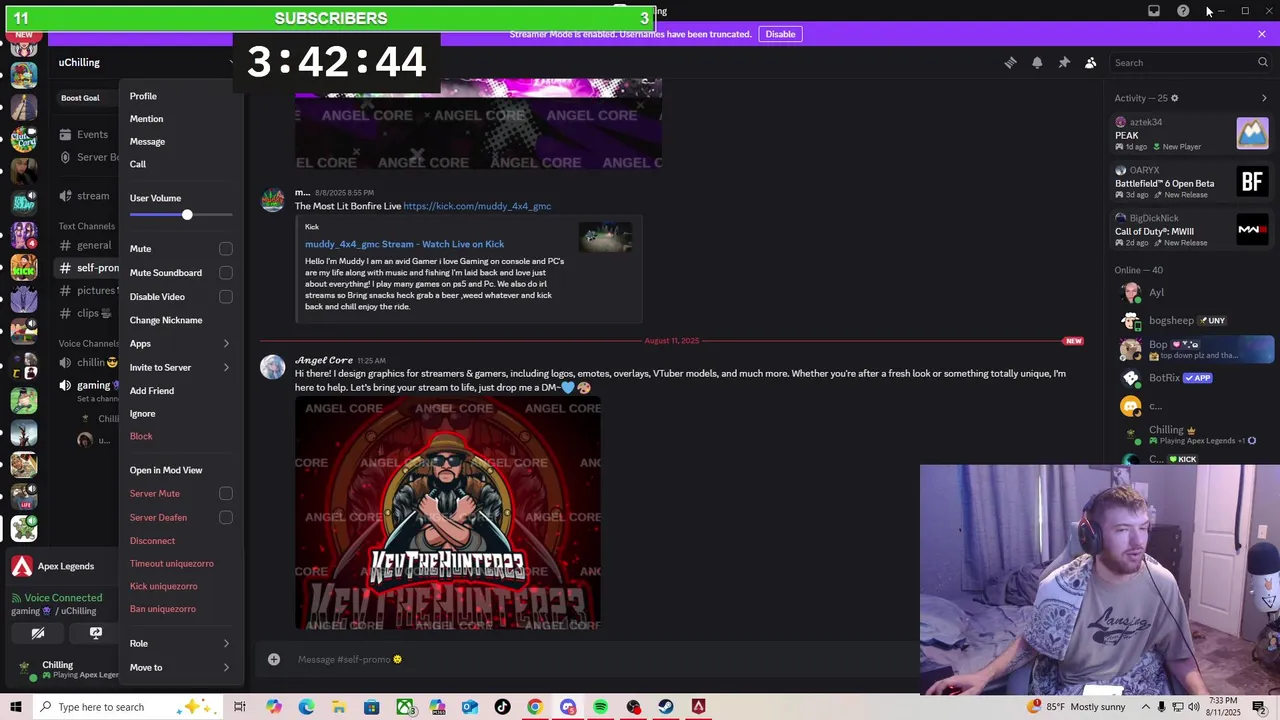Open Outlook from the taskbar
The width and height of the screenshot is (1280, 720).
coord(470,707)
